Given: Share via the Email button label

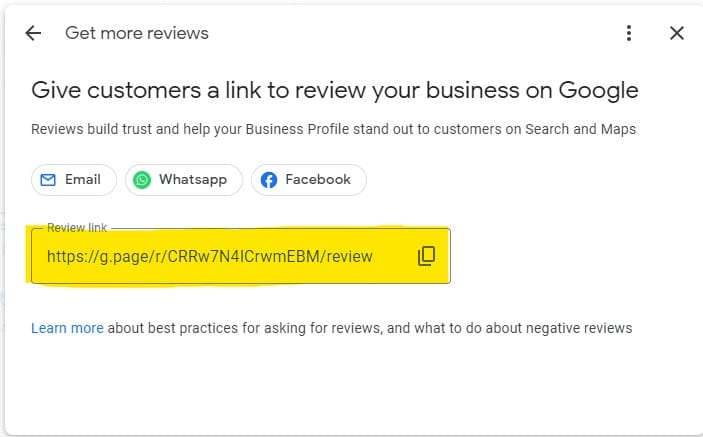Looking at the screenshot, I should coord(82,179).
